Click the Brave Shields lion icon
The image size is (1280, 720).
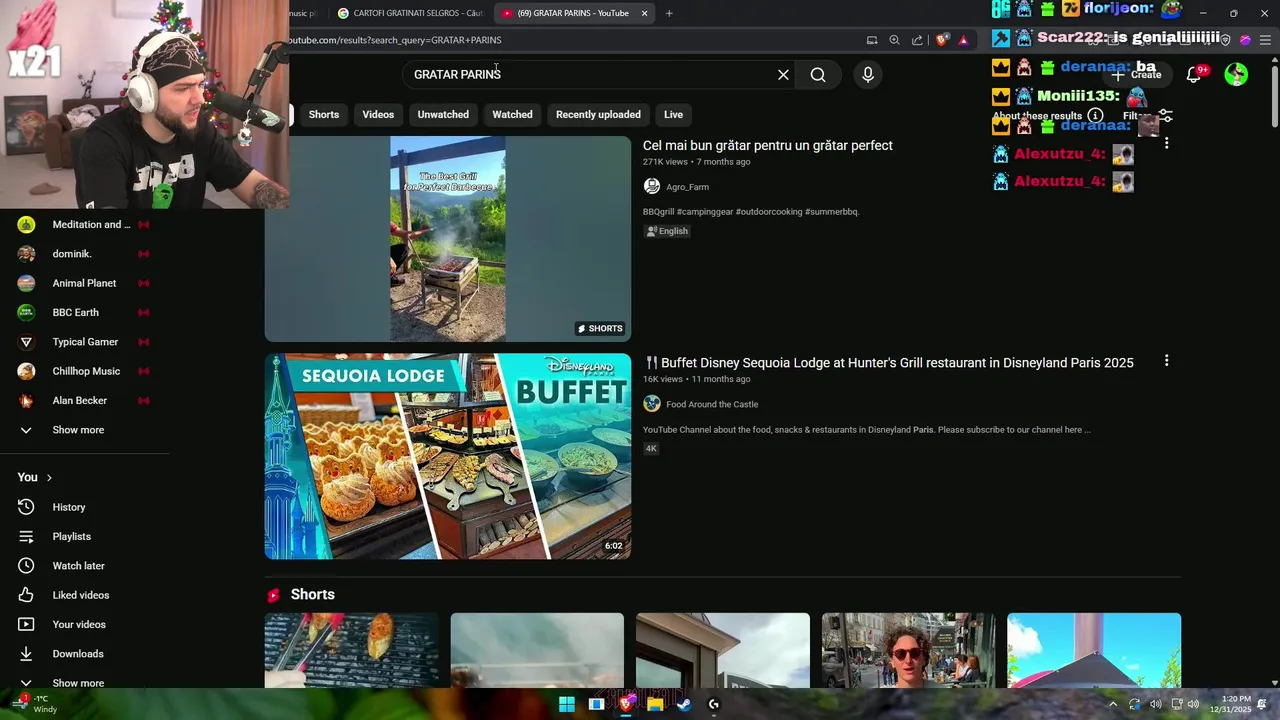[x=941, y=40]
